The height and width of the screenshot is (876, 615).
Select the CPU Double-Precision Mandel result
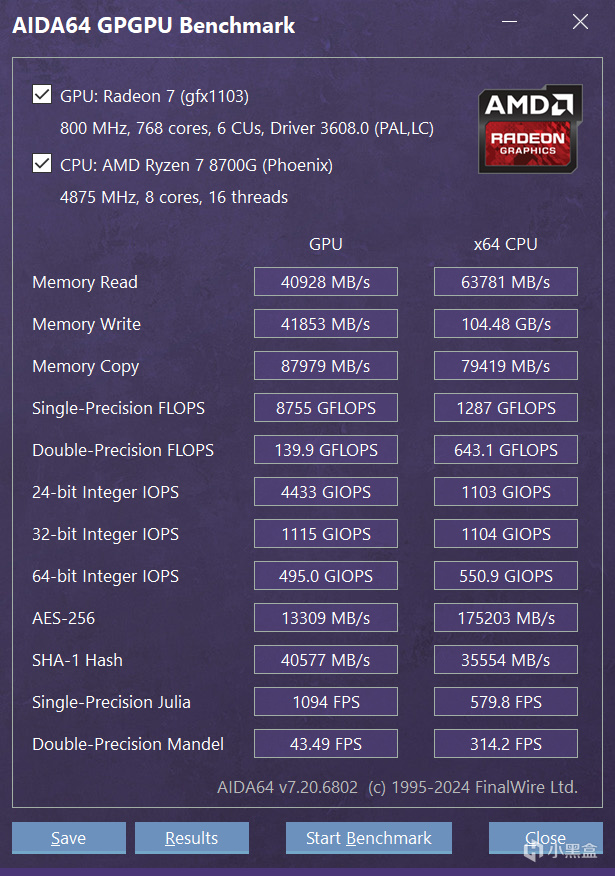point(505,744)
